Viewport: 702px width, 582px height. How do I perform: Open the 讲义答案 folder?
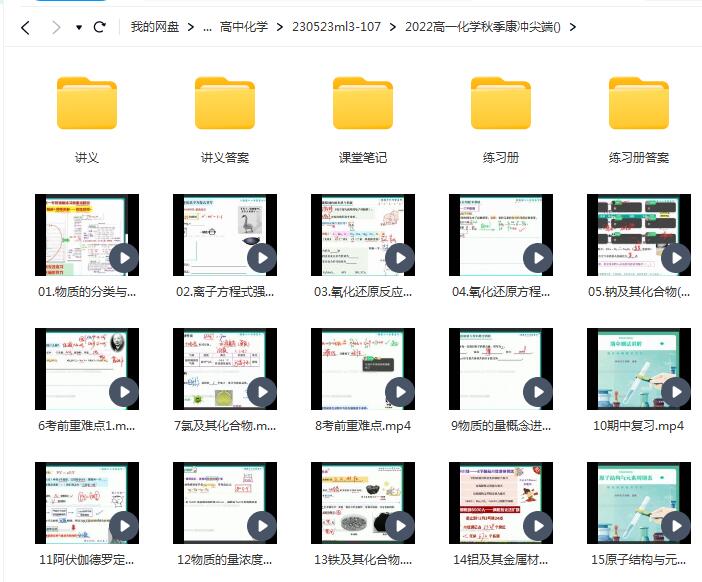click(225, 103)
